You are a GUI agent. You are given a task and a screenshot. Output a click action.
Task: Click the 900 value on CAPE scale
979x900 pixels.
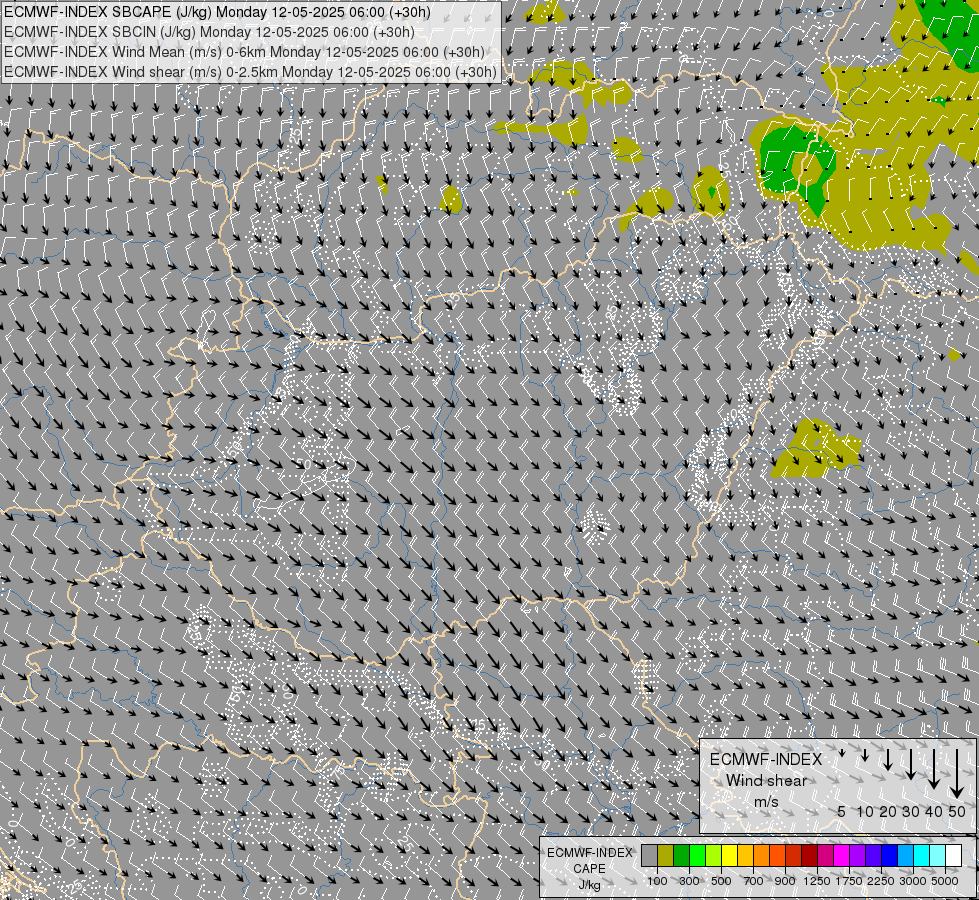(x=785, y=881)
